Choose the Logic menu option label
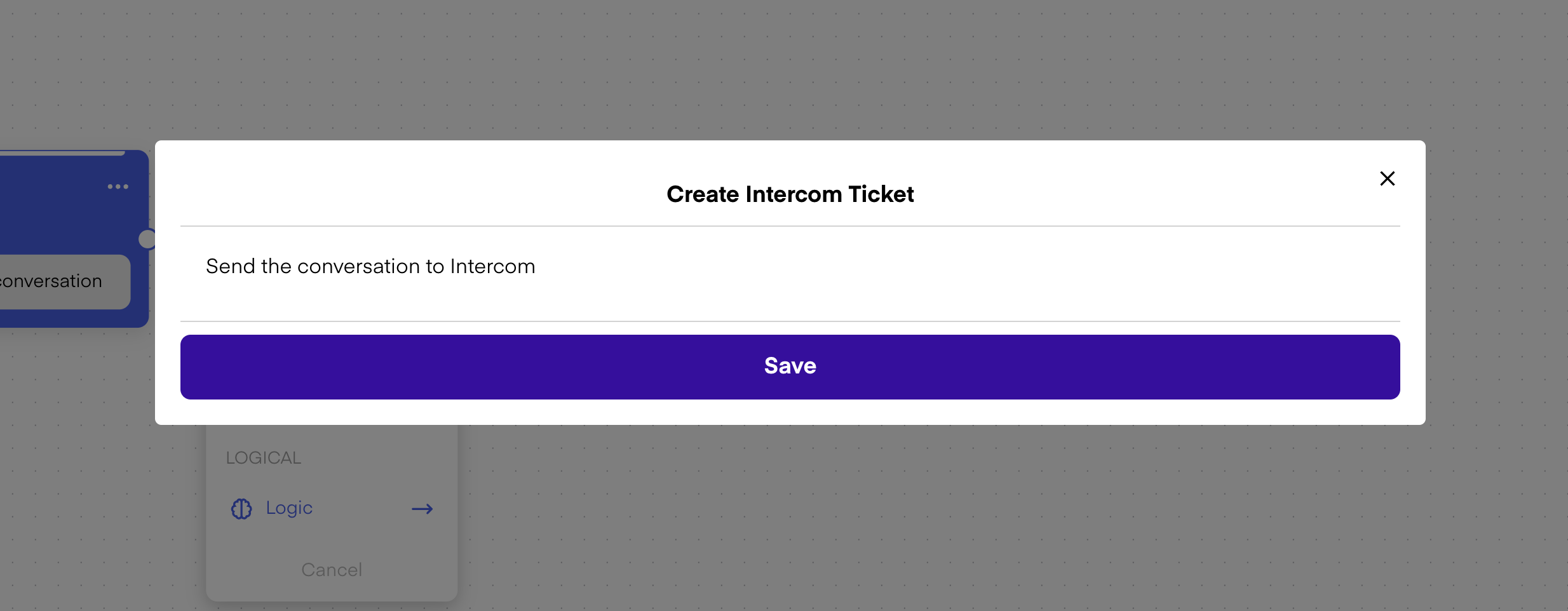Viewport: 1568px width, 611px height. (x=289, y=508)
